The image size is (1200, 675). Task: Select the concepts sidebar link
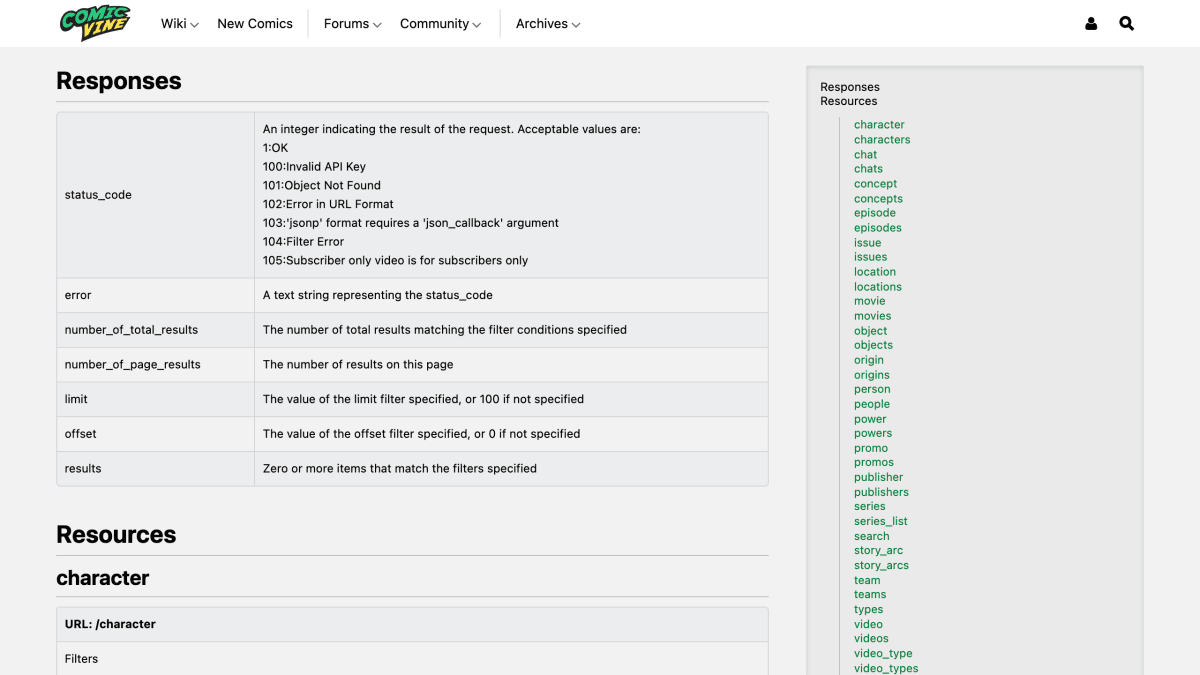(x=878, y=199)
